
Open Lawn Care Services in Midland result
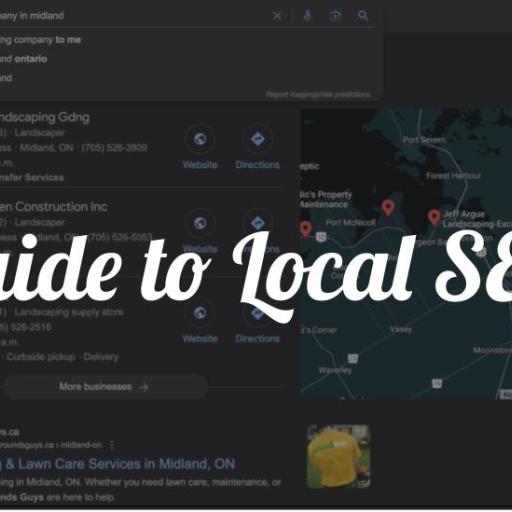point(117,464)
